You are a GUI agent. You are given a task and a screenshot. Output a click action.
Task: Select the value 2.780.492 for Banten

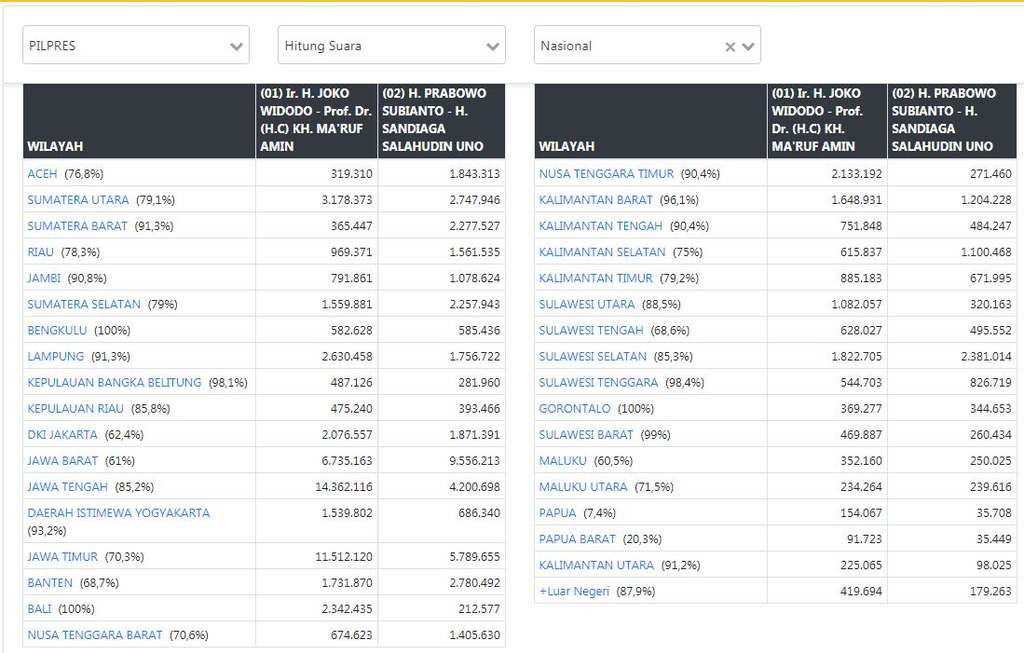tap(475, 583)
